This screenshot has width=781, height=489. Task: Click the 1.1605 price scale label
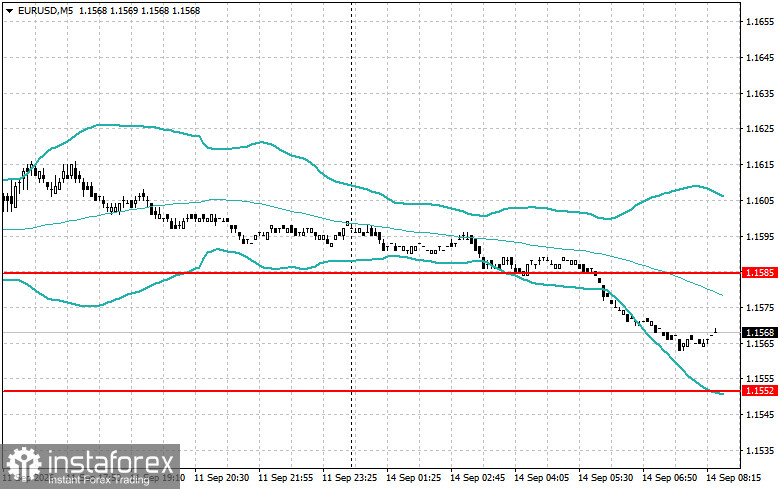(x=760, y=200)
